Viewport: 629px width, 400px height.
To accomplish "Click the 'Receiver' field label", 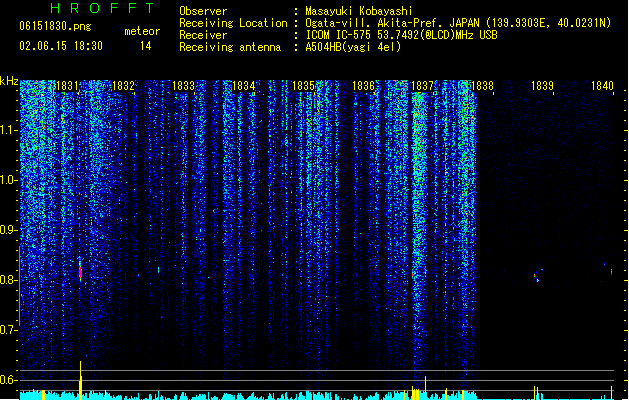I will pos(203,35).
